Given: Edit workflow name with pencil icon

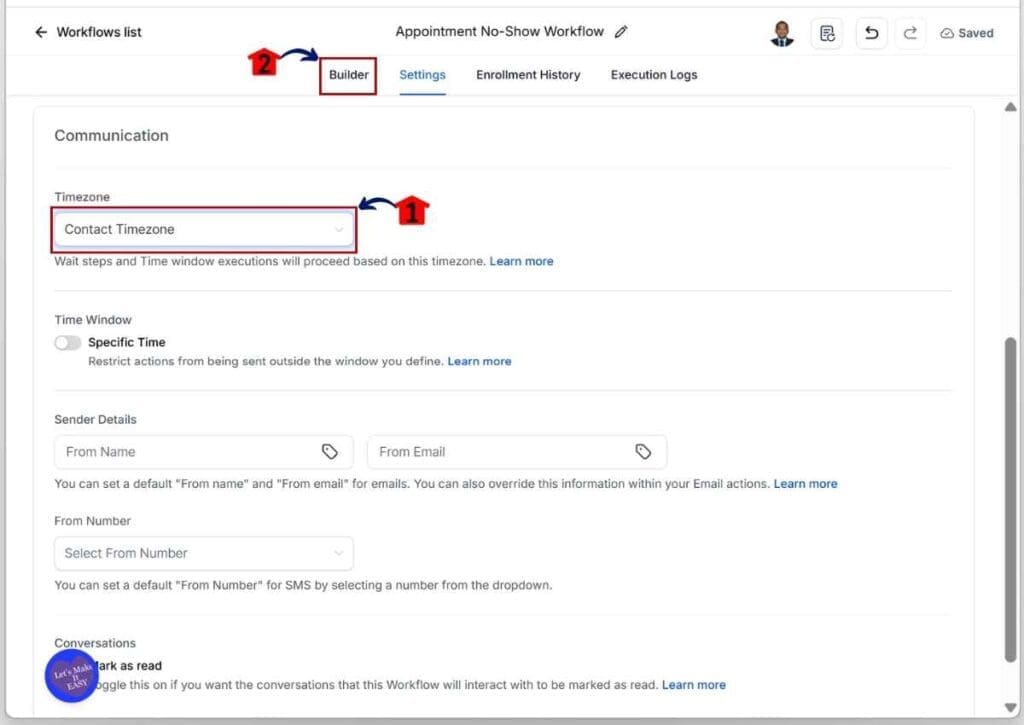Looking at the screenshot, I should coord(621,31).
